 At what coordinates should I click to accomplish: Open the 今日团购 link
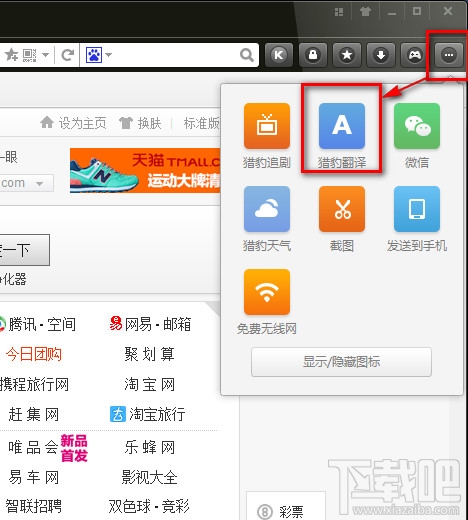[34, 354]
